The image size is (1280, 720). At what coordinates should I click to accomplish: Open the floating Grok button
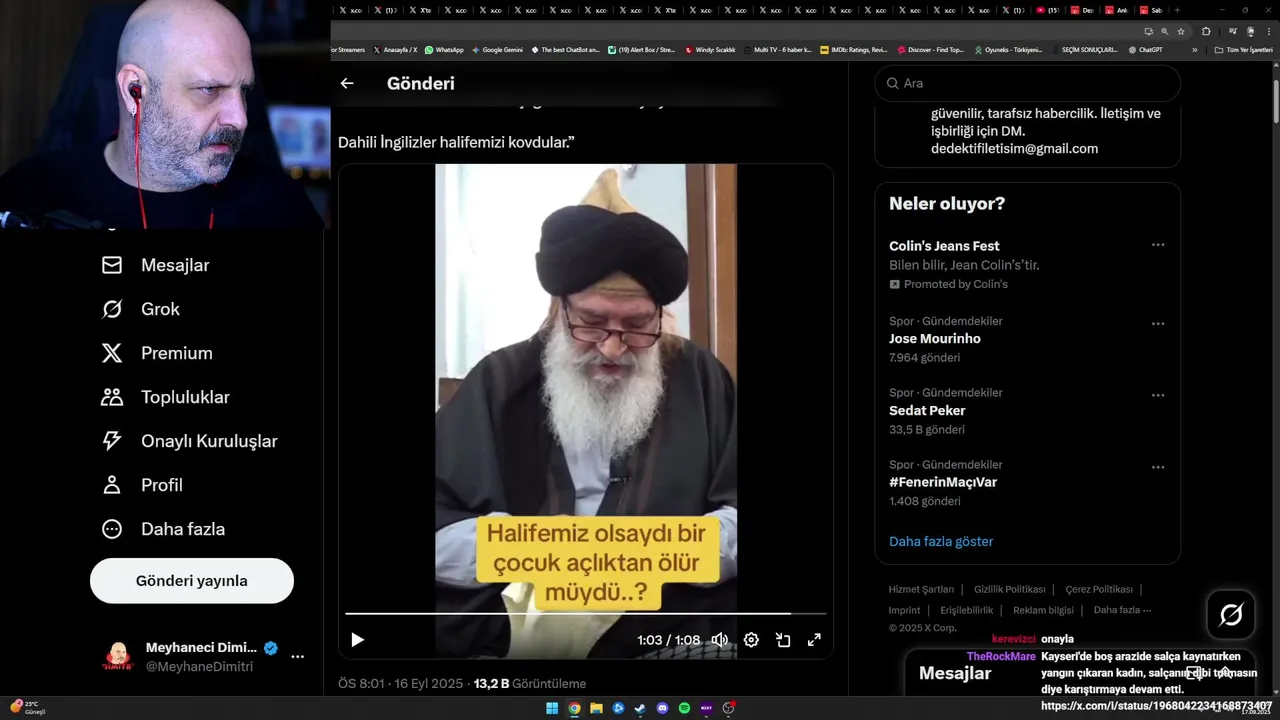click(x=1231, y=615)
